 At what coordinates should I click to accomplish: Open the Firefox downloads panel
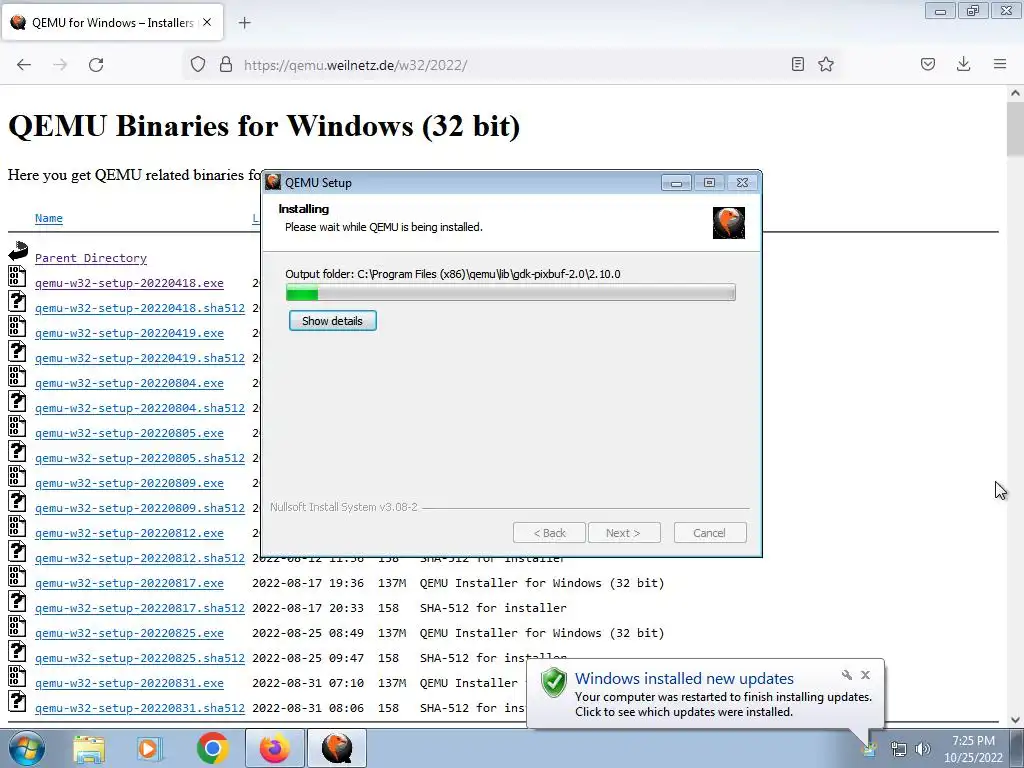click(963, 64)
